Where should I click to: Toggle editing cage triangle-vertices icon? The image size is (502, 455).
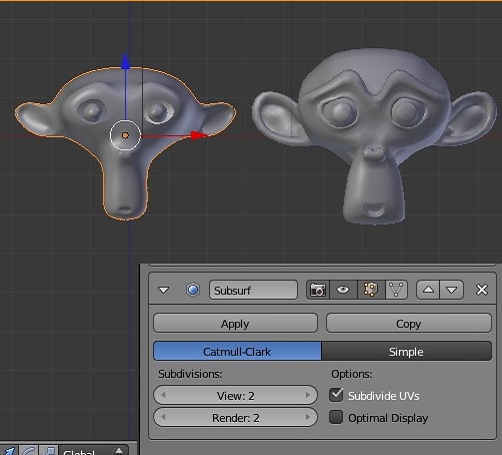point(396,290)
